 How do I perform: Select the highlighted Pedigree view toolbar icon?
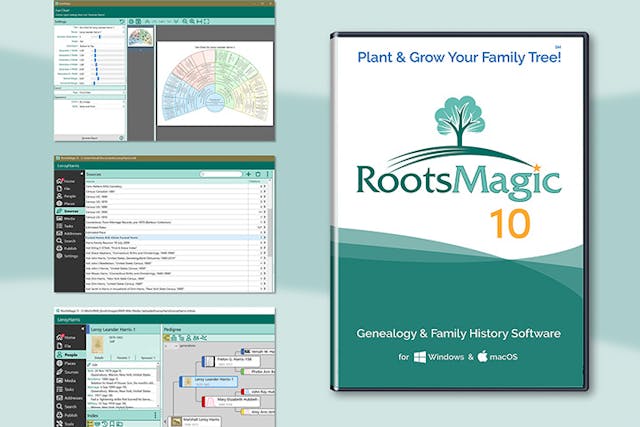[x=167, y=338]
